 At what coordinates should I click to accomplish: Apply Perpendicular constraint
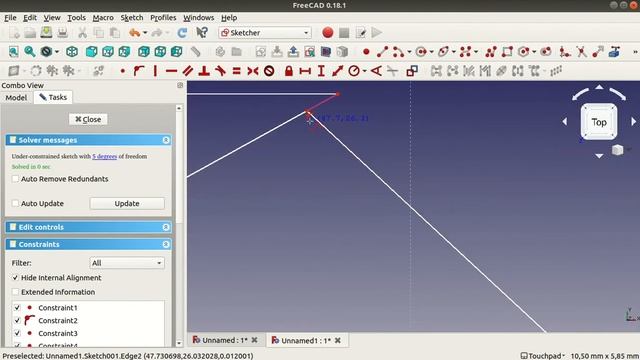tap(204, 71)
